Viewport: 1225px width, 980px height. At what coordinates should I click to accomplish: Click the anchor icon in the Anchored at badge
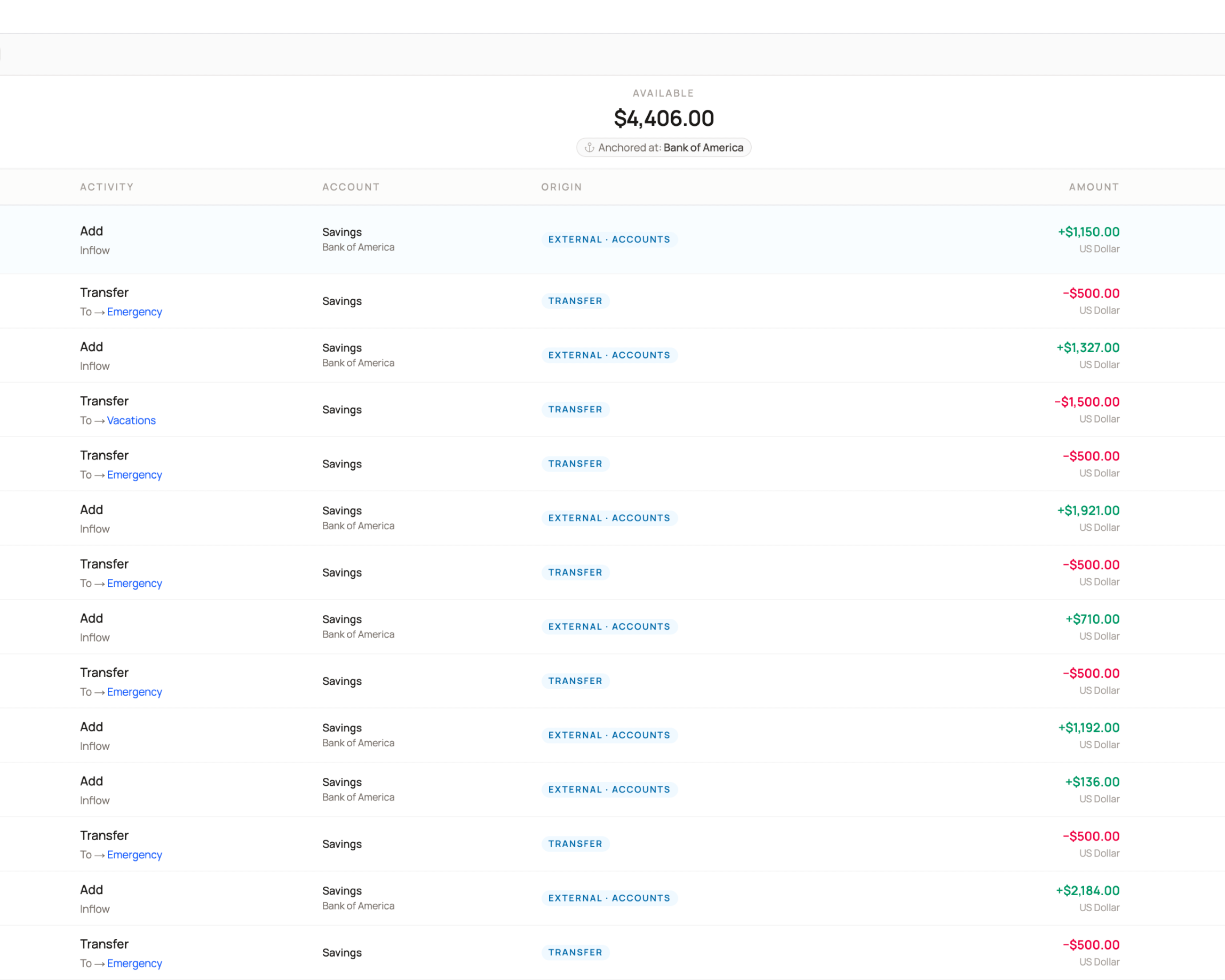click(x=590, y=147)
